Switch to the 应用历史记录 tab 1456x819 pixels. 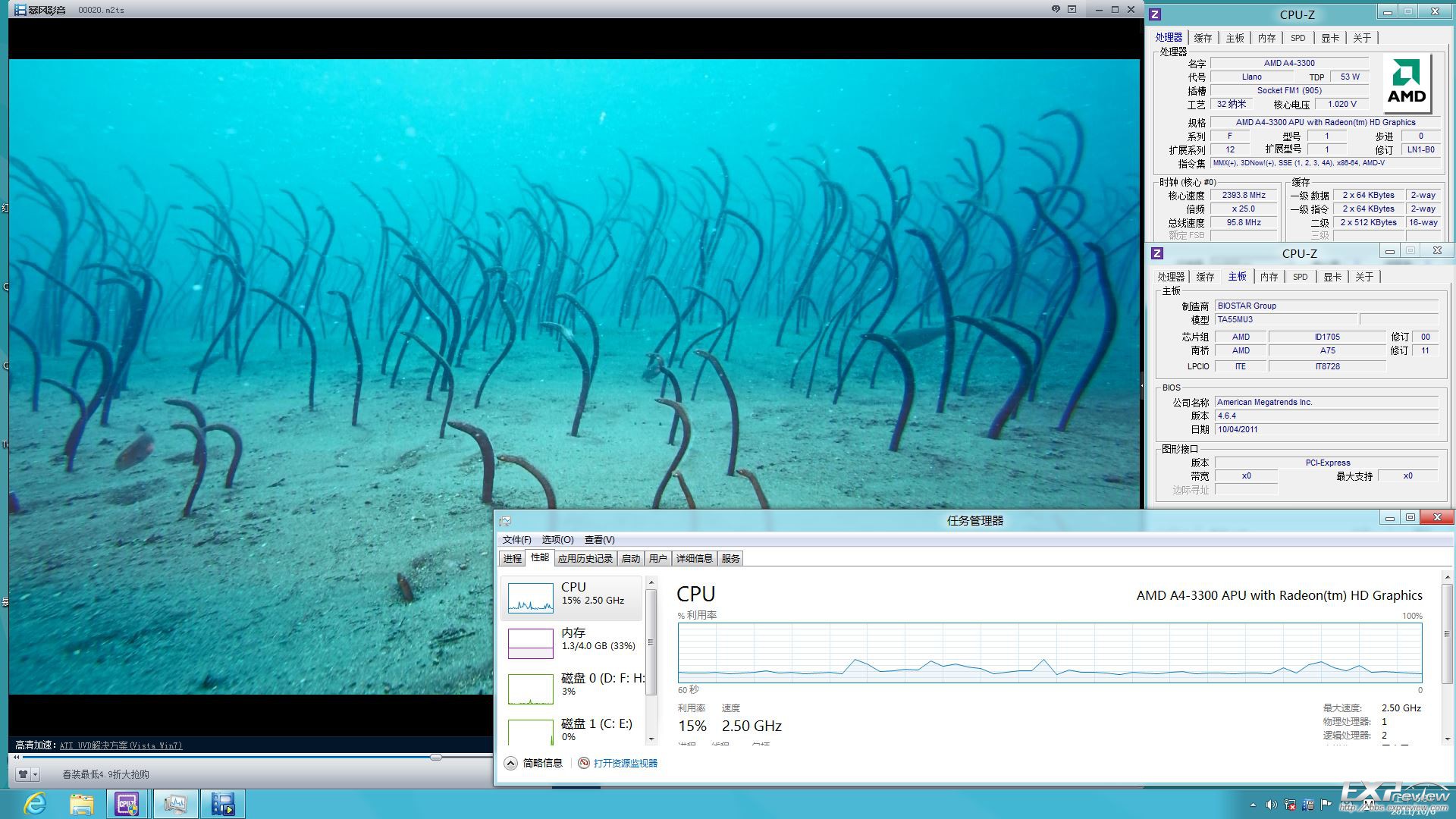(585, 559)
